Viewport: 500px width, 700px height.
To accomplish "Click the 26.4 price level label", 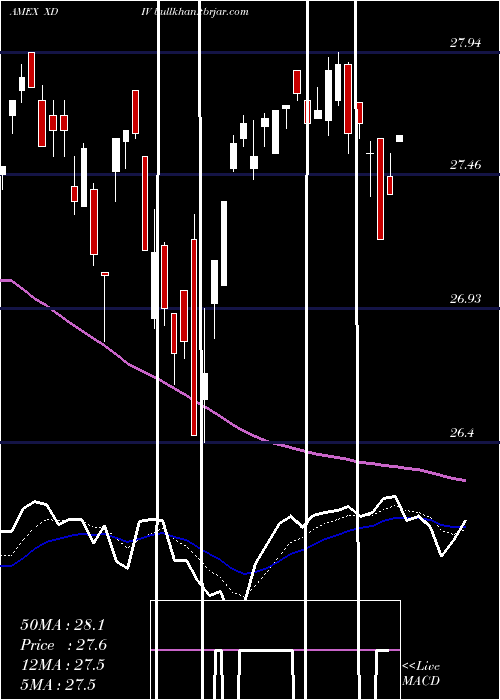I will [461, 433].
